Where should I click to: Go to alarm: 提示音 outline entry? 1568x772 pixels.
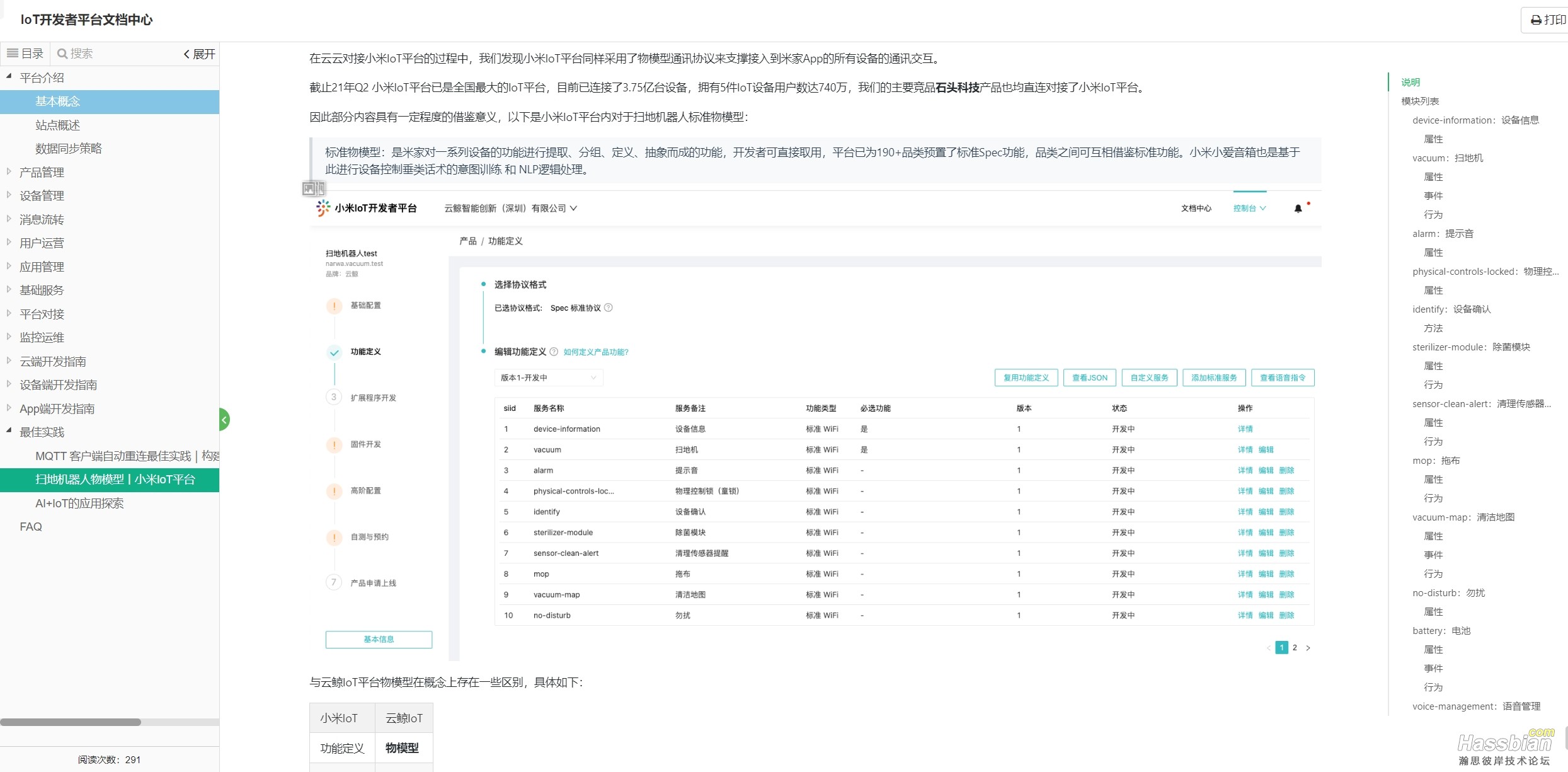(x=1443, y=233)
